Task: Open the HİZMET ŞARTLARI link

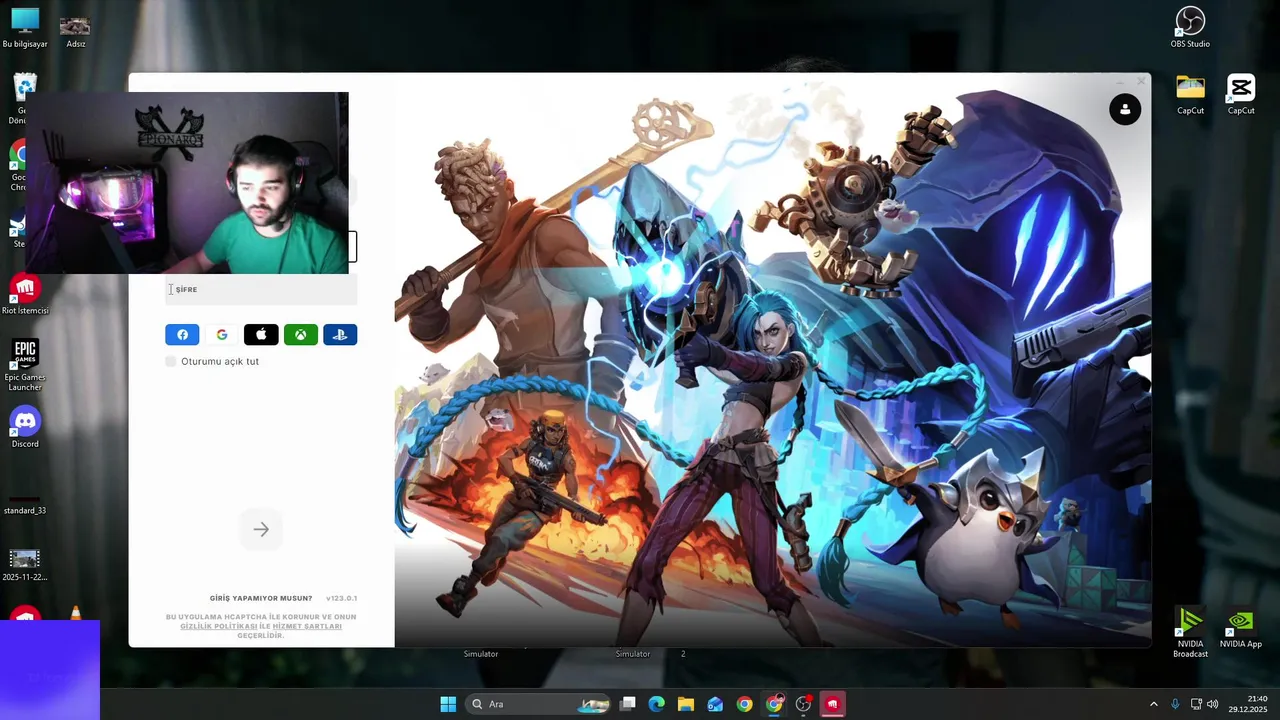Action: (307, 626)
